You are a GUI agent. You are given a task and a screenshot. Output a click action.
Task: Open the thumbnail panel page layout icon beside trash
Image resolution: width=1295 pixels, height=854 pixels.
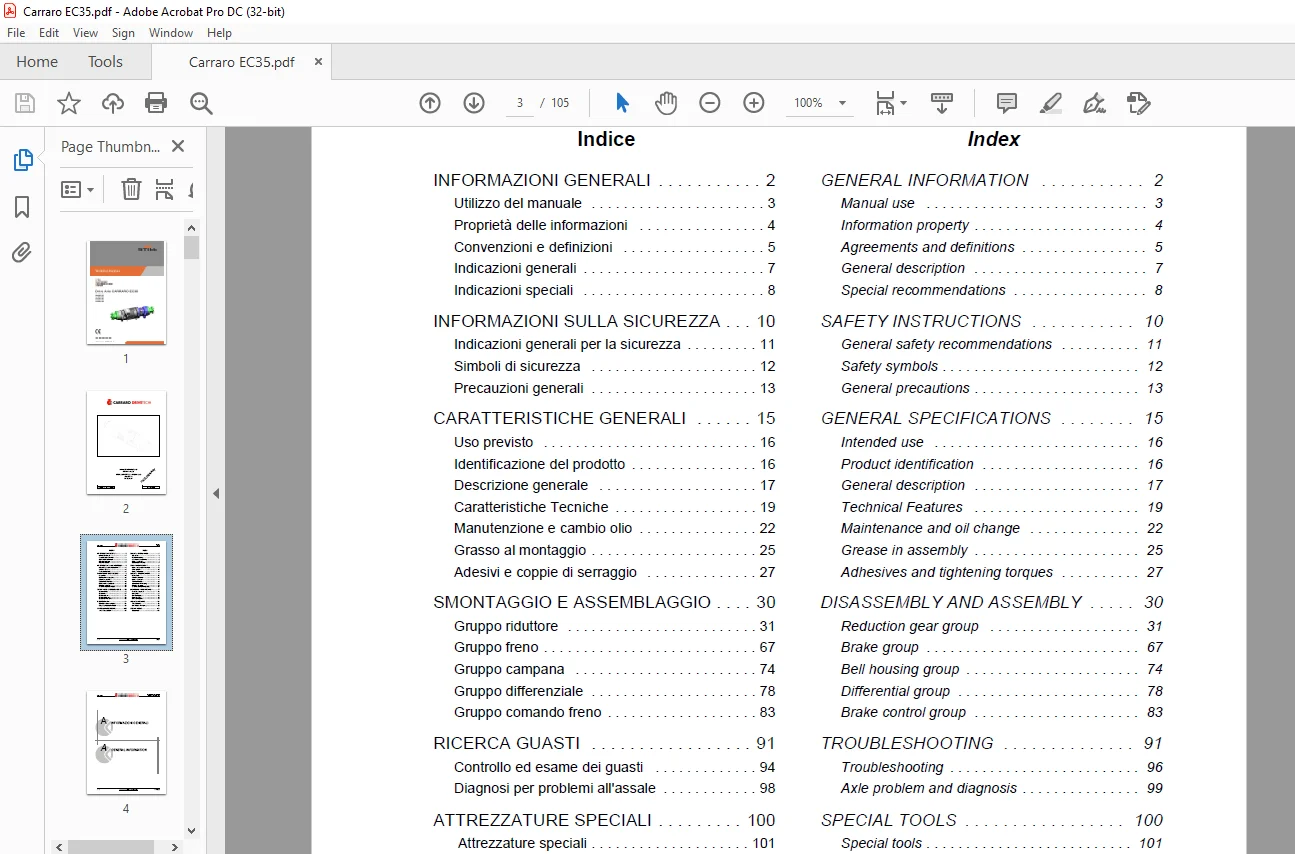165,189
